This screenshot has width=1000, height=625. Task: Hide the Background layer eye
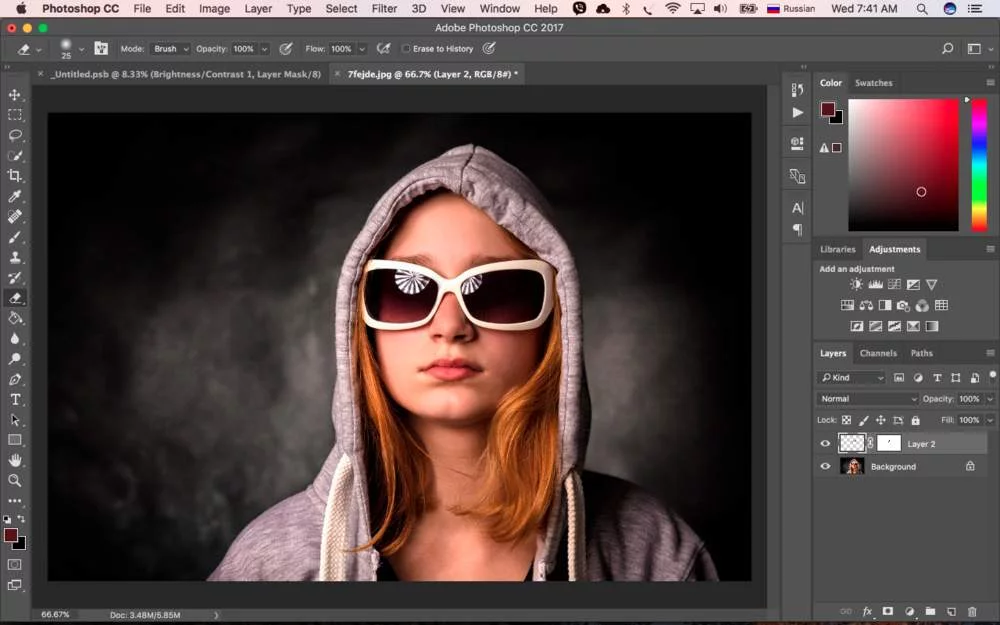tap(825, 467)
